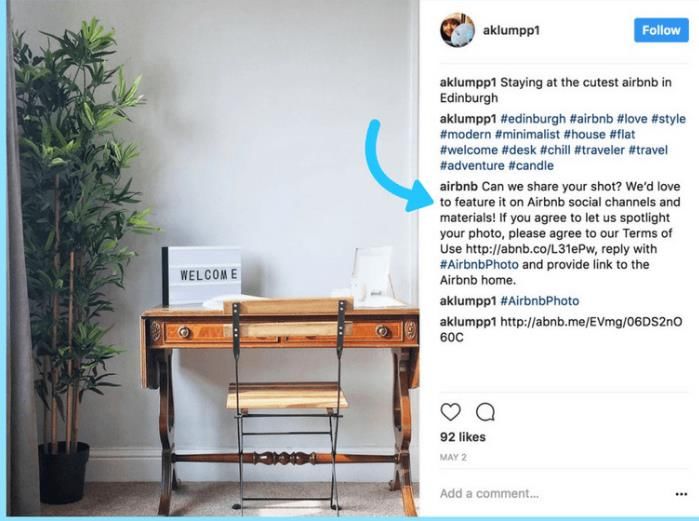View the 92 likes list
699x521 pixels.
[463, 437]
